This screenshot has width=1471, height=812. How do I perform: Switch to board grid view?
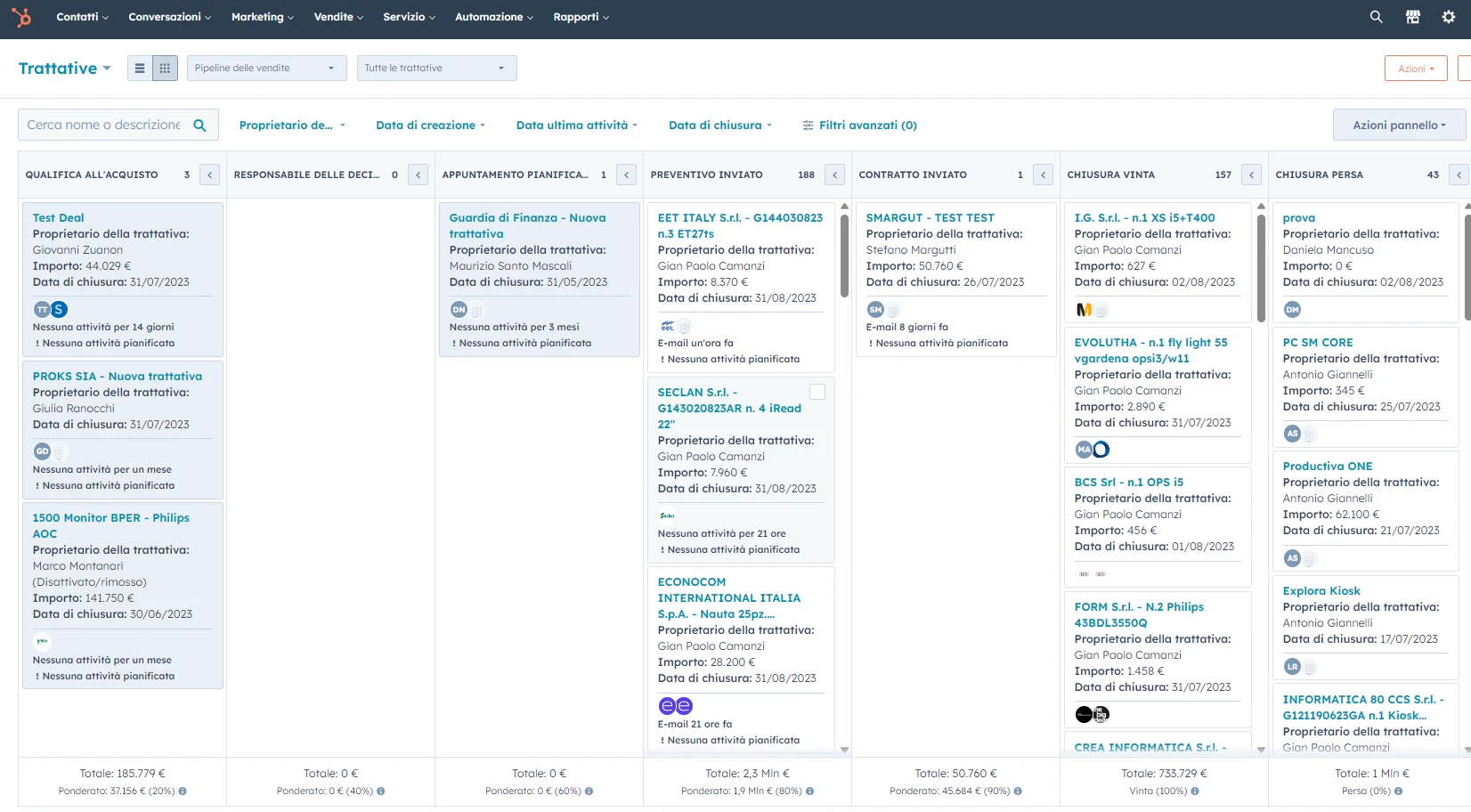click(x=165, y=69)
